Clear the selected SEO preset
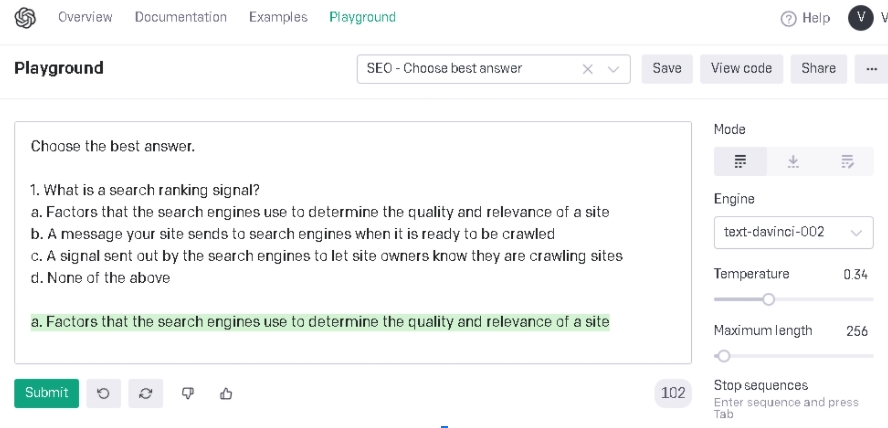 click(588, 69)
